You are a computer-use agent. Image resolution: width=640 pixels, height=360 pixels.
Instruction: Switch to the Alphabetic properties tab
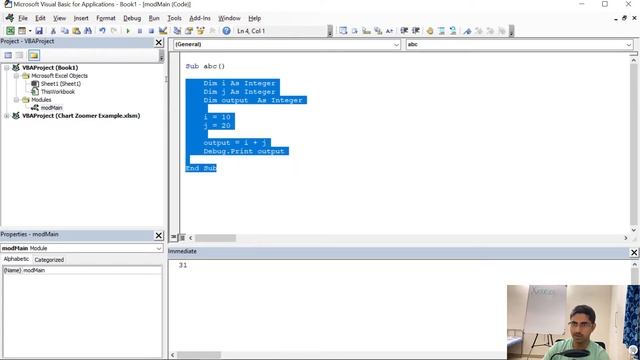pos(16,259)
